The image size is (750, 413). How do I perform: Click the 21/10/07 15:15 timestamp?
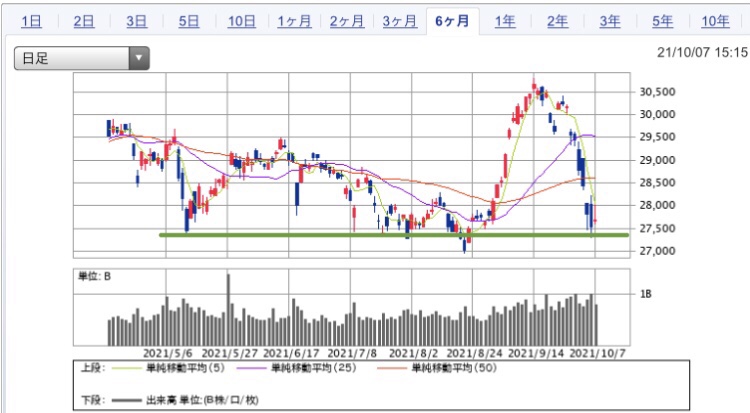pyautogui.click(x=702, y=53)
